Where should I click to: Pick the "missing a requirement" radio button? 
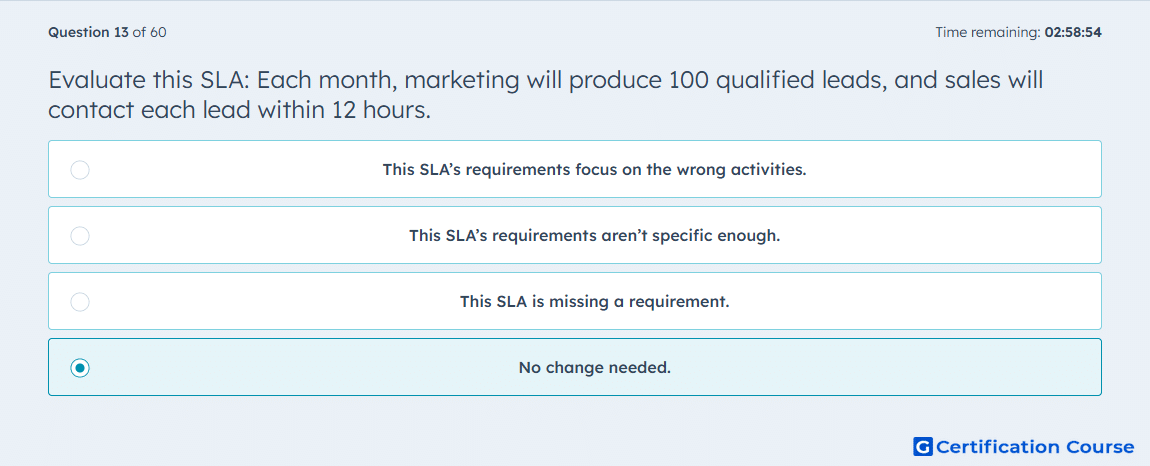[80, 302]
